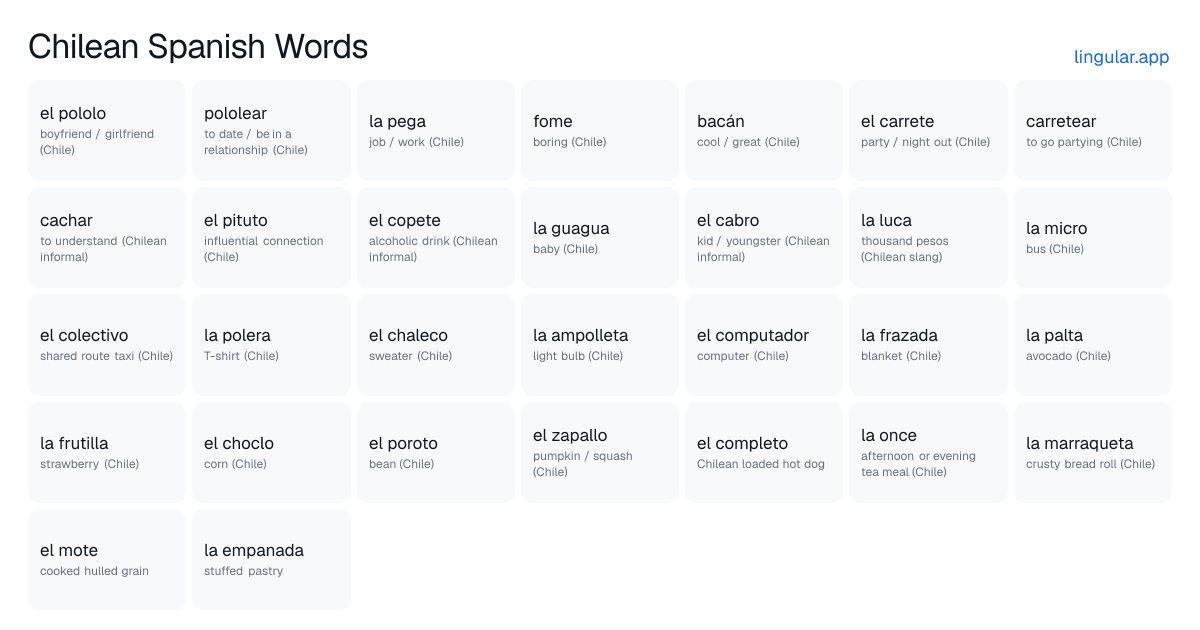Image resolution: width=1200 pixels, height=630 pixels.
Task: Click the 'pololear' word card
Action: [x=271, y=131]
